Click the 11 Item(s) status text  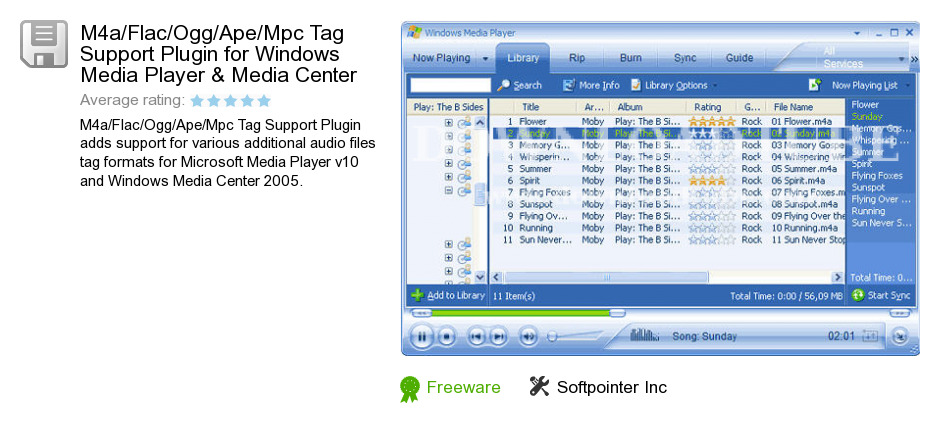click(514, 296)
